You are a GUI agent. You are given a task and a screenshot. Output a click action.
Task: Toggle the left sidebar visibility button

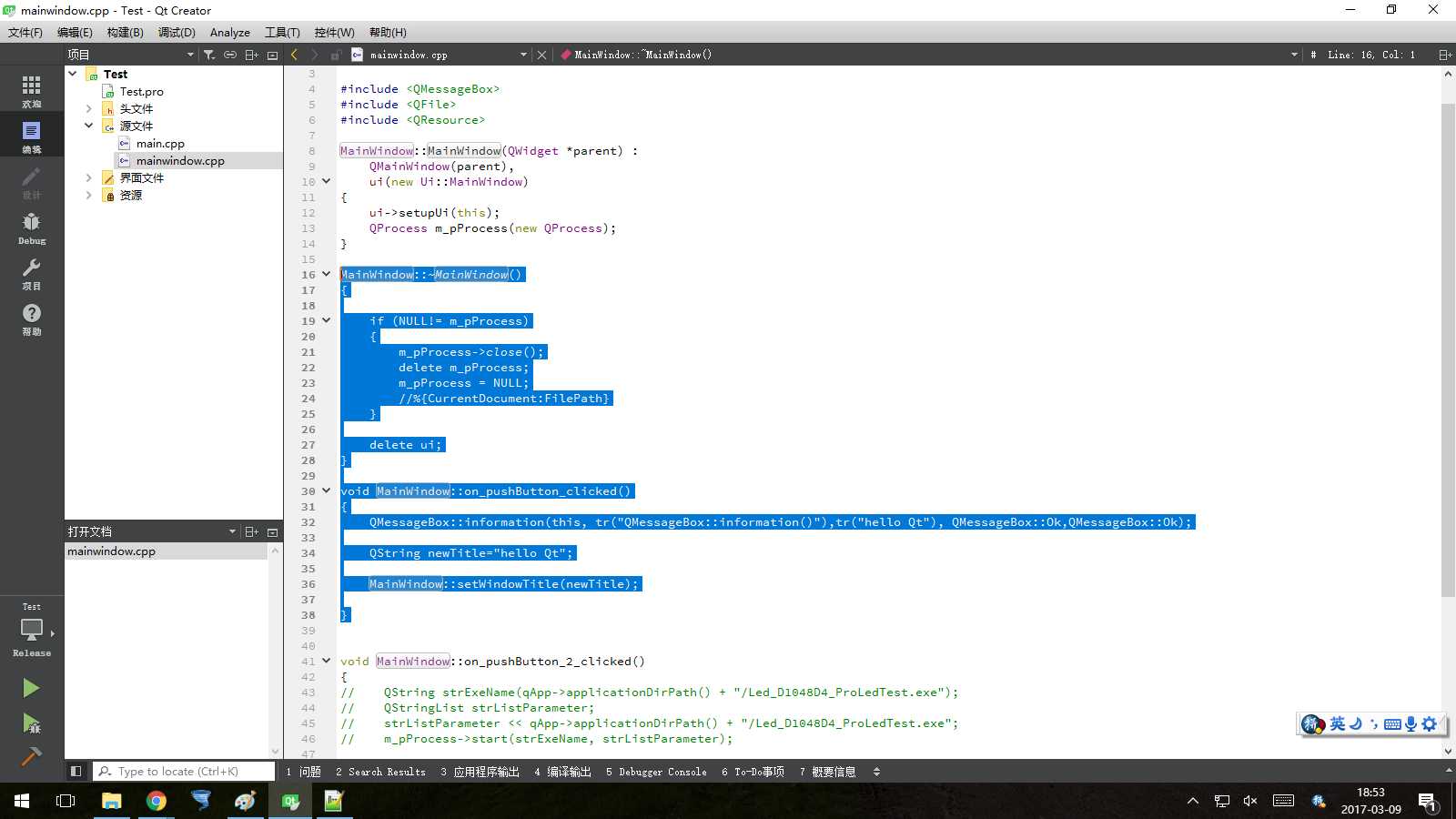[x=76, y=772]
